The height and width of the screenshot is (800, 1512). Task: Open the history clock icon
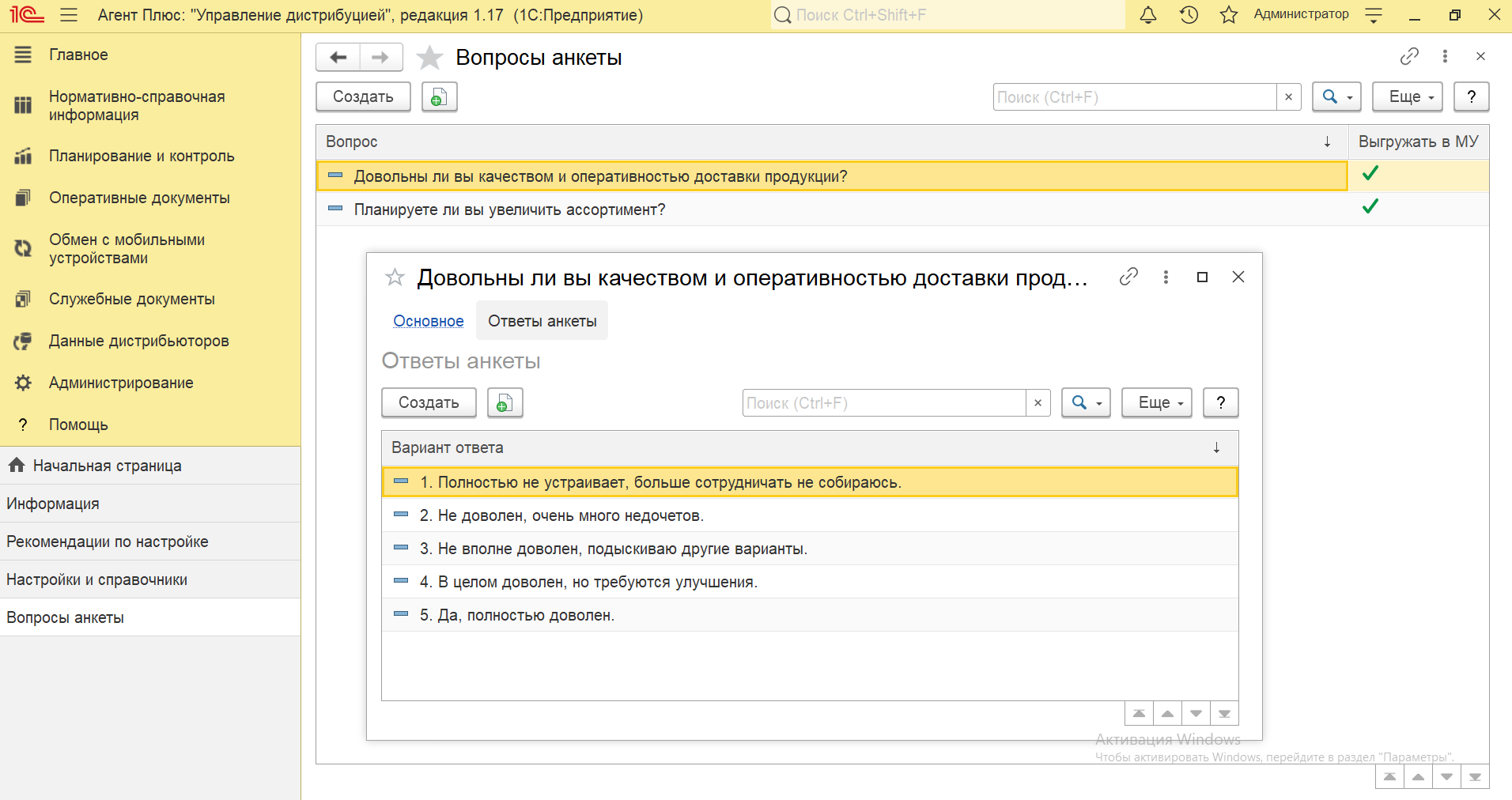pos(1189,14)
